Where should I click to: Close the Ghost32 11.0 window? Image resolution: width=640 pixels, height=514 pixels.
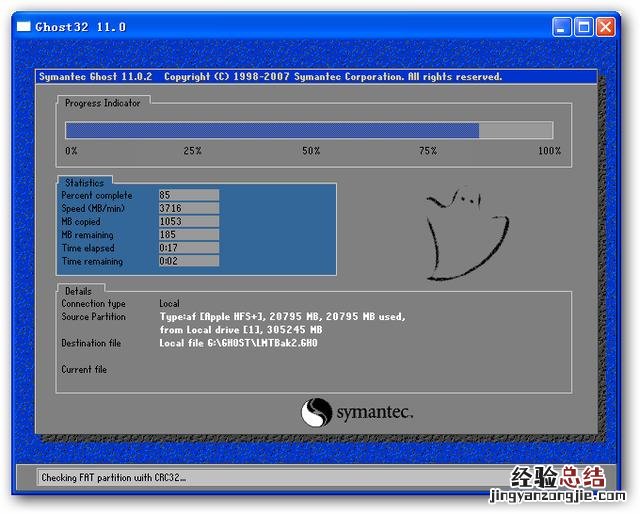click(x=606, y=27)
